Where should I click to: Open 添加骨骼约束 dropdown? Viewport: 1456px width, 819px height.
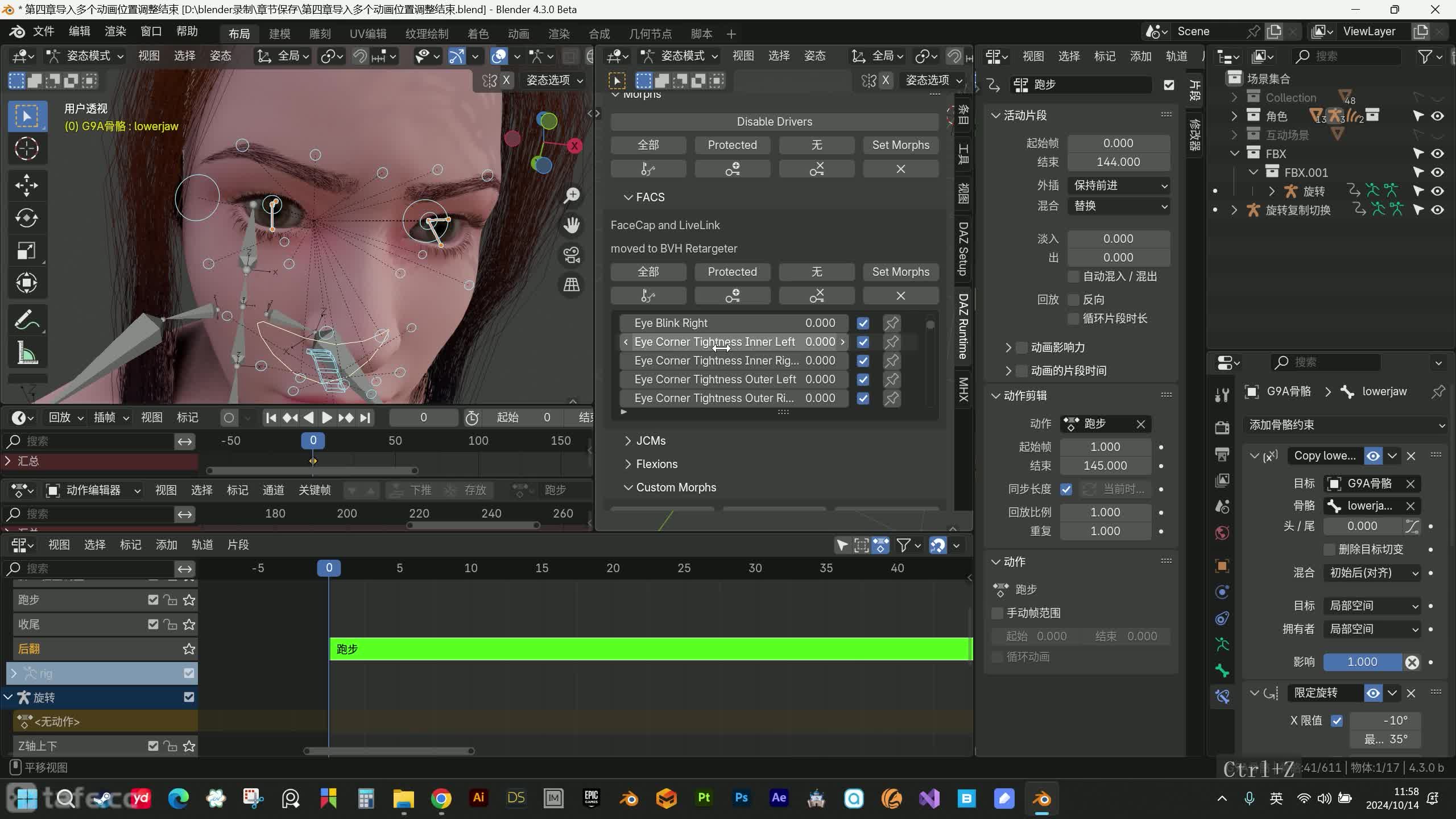click(1346, 425)
